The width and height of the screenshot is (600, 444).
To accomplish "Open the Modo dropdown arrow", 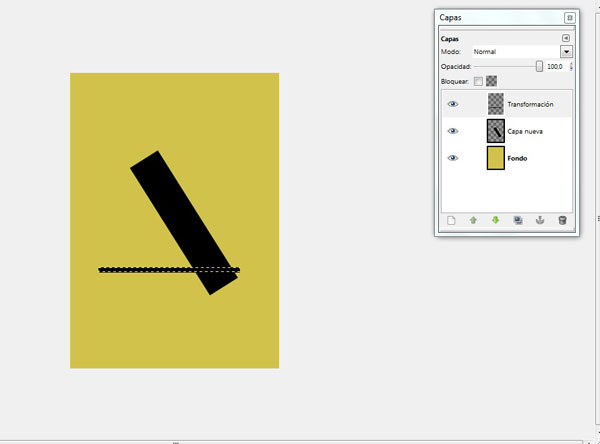I will coord(566,52).
